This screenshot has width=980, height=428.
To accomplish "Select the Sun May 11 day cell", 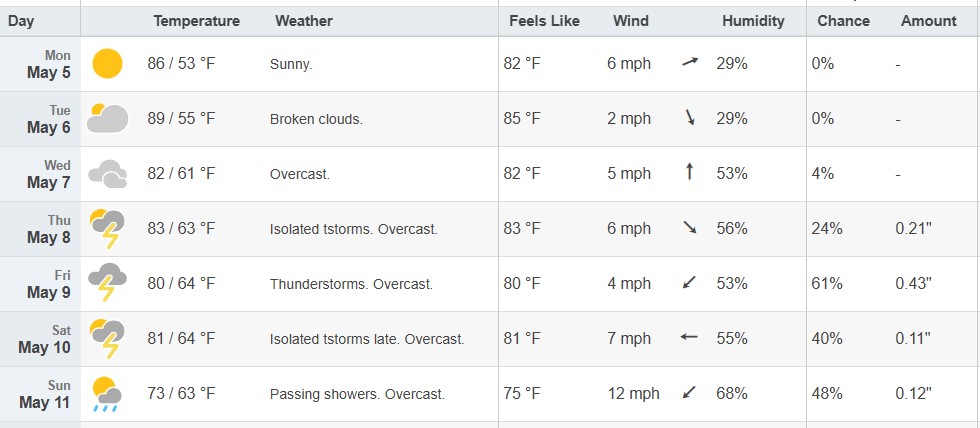I will (41, 394).
